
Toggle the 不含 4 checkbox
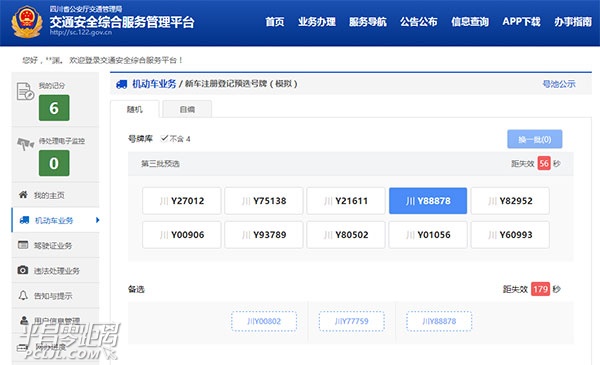tap(165, 139)
